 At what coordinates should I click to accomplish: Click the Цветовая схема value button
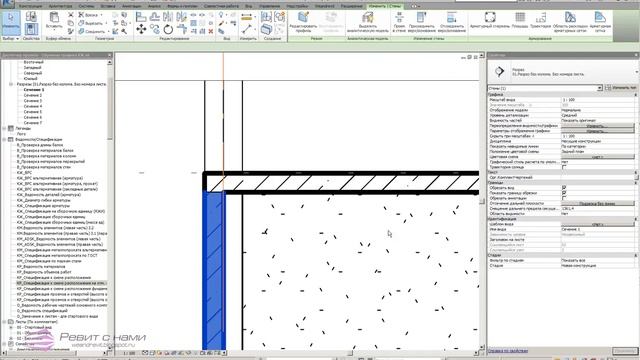click(x=598, y=157)
